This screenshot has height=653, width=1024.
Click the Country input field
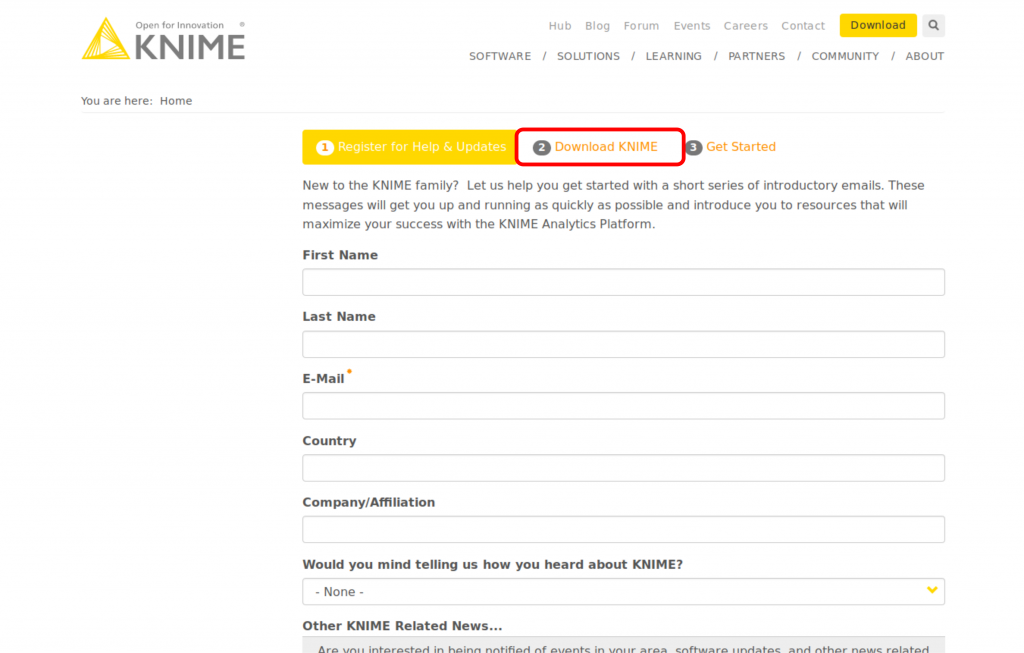pyautogui.click(x=623, y=468)
